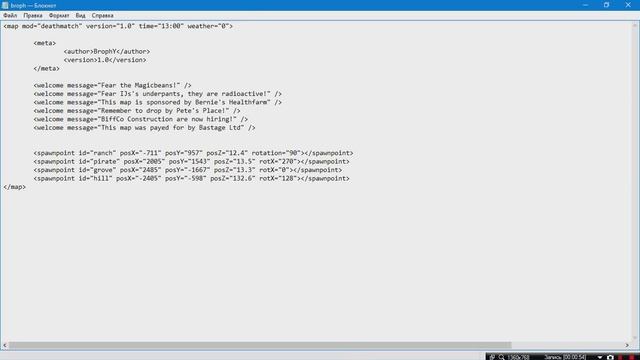The height and width of the screenshot is (360, 640).
Task: Click the spawnpoint id="hill" line
Action: (x=191, y=178)
